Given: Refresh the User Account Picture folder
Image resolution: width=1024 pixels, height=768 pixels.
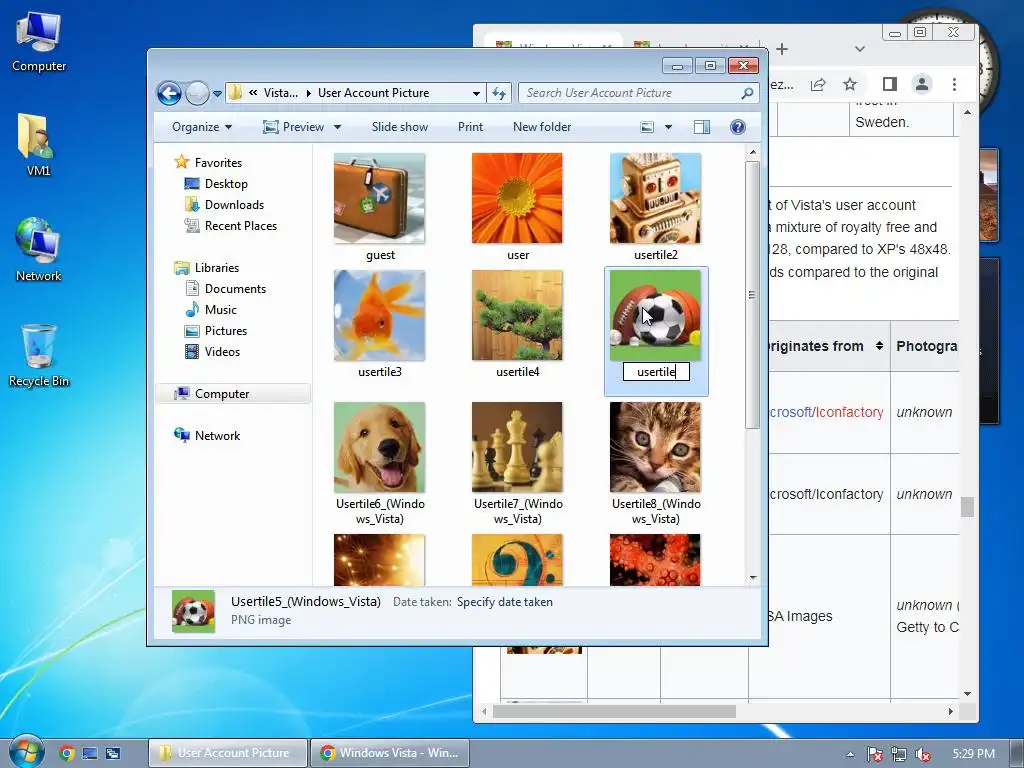Looking at the screenshot, I should pos(499,93).
